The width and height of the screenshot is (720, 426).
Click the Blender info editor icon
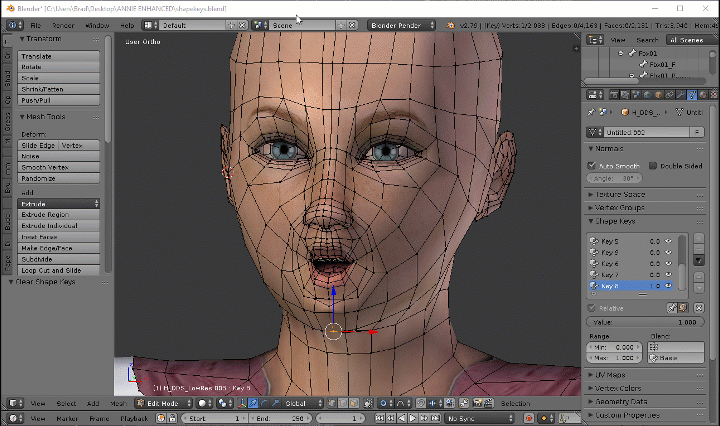coord(14,24)
